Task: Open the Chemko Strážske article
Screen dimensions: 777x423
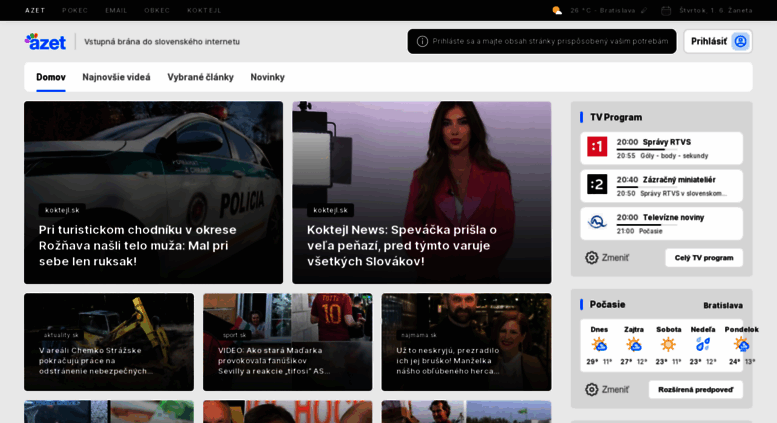Action: click(x=109, y=342)
